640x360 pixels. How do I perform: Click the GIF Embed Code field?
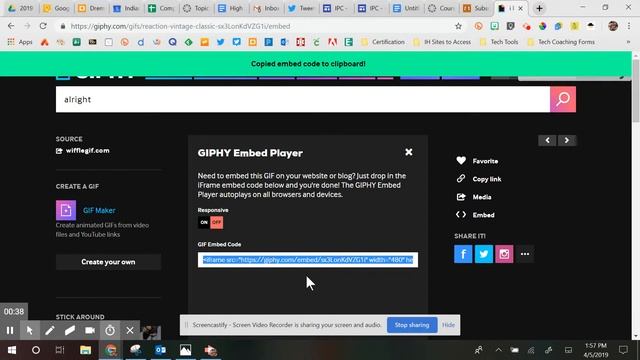click(x=308, y=260)
